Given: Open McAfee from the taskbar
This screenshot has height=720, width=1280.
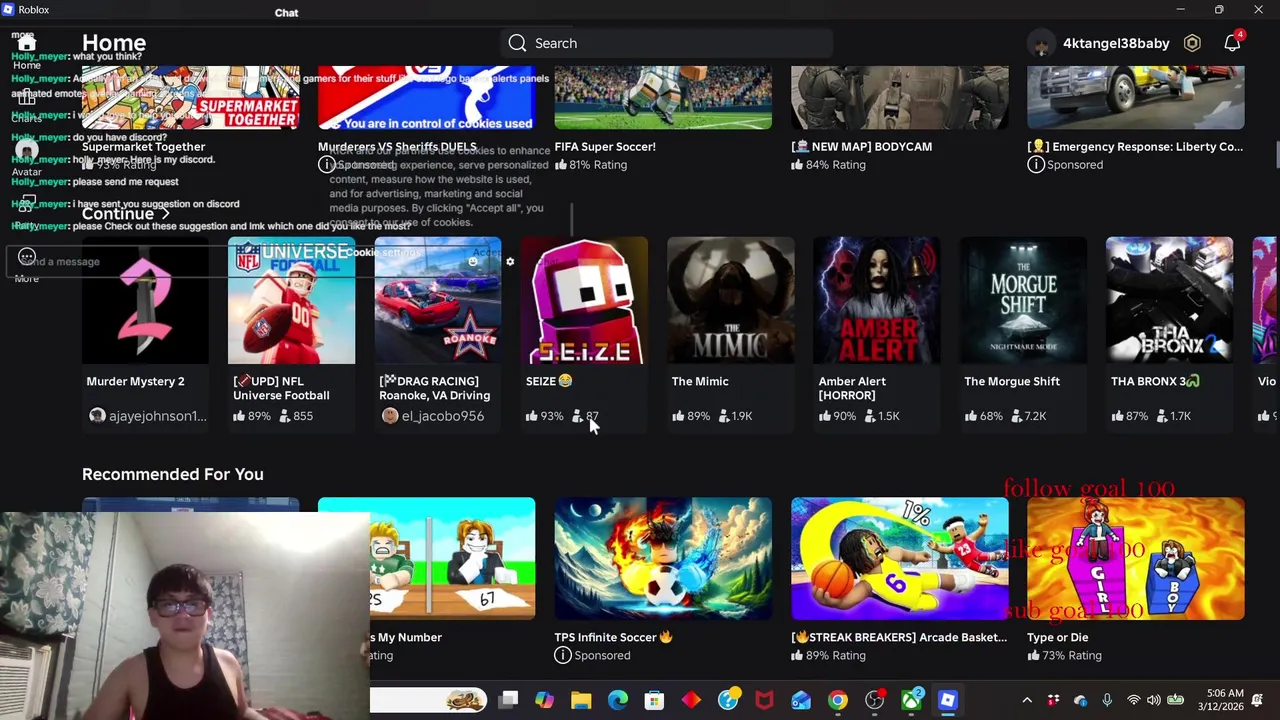Looking at the screenshot, I should (764, 700).
